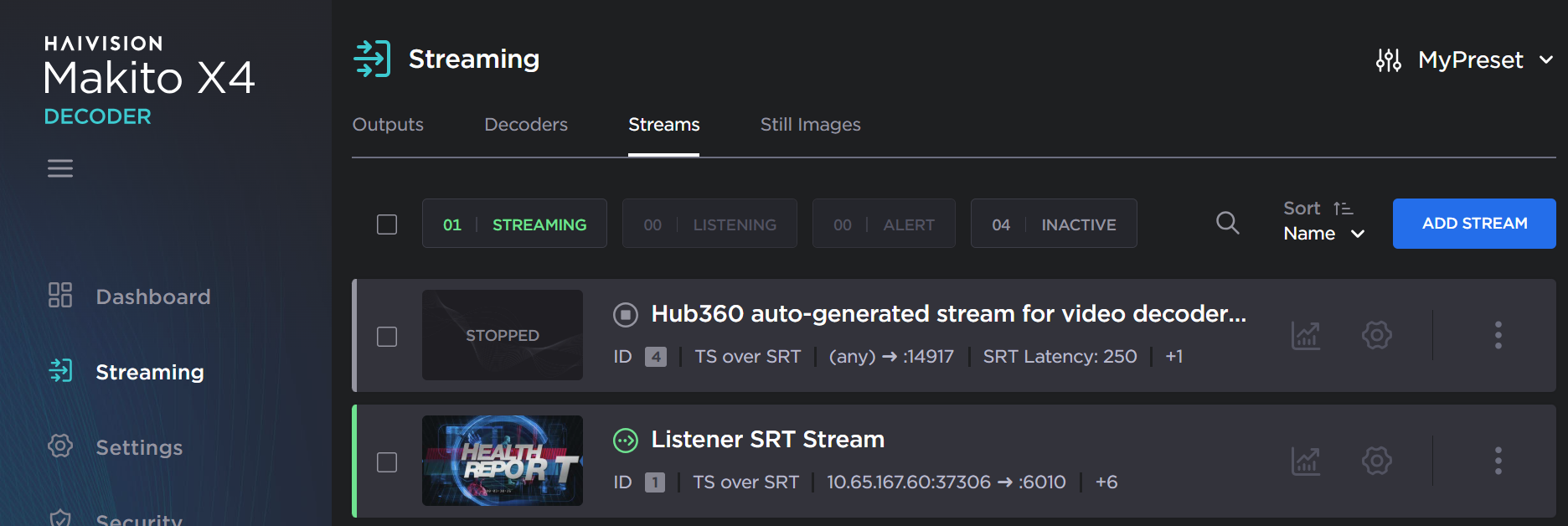Click '10.65.167.60:37306 → :6010' address text

(946, 482)
